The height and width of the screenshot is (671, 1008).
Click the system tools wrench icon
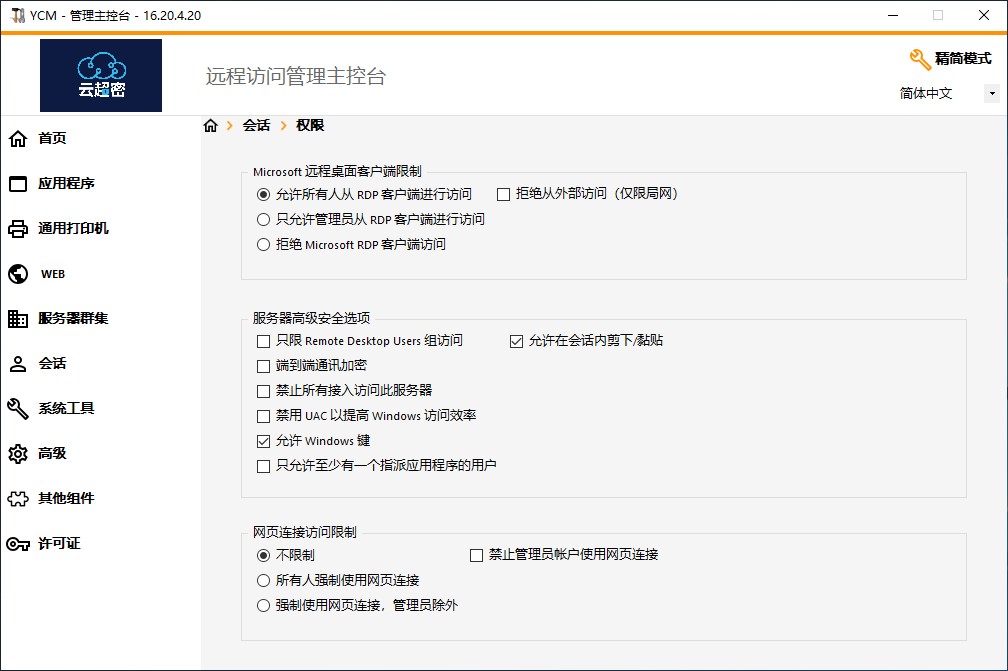(18, 409)
